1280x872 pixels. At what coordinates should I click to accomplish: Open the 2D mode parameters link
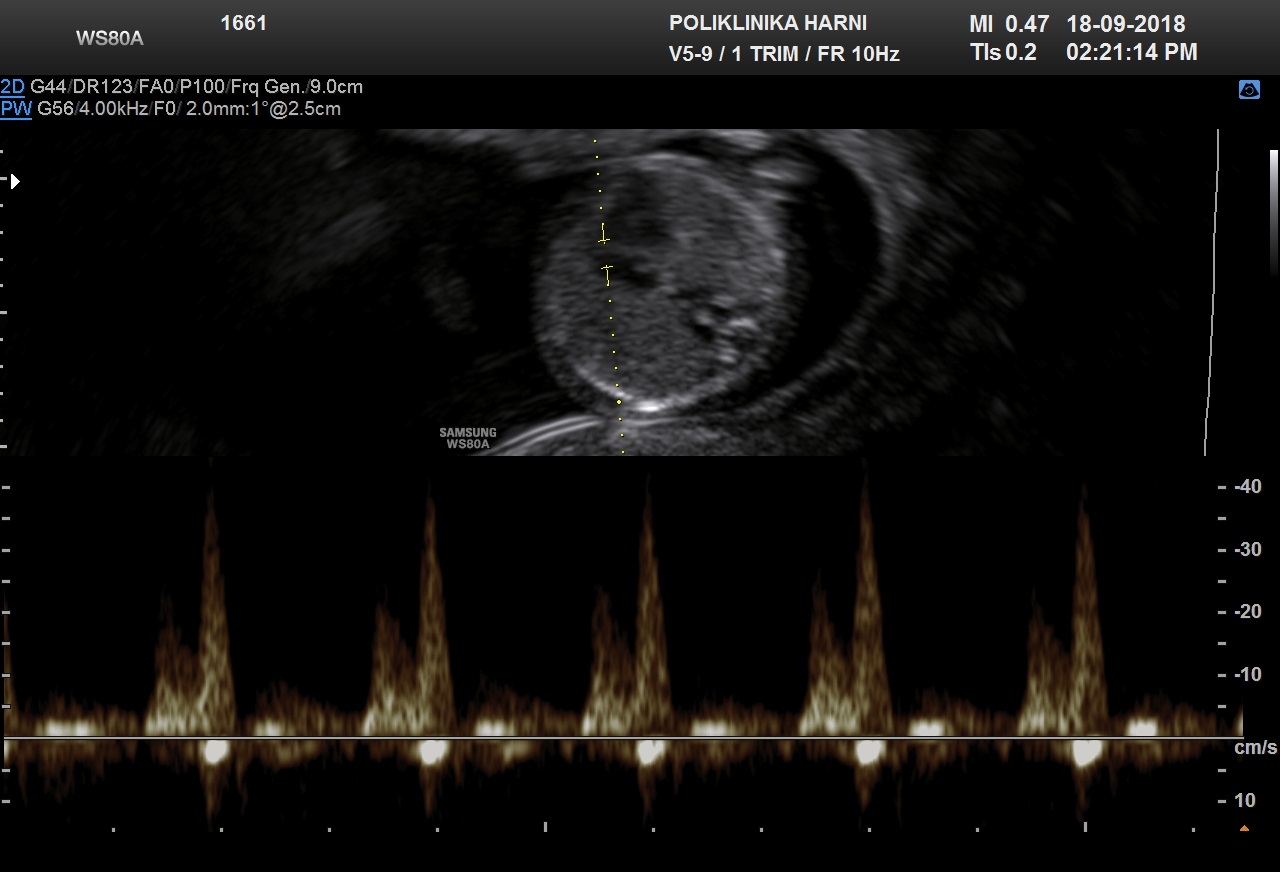13,87
